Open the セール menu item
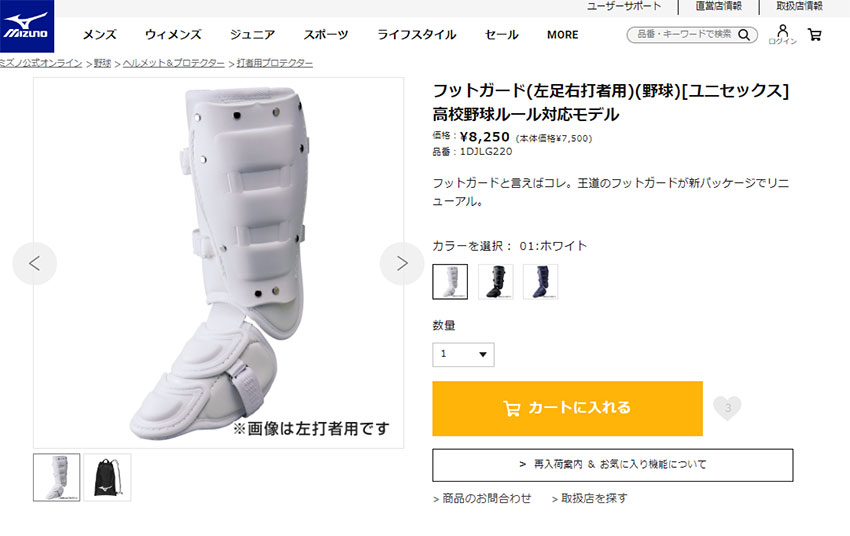Image resolution: width=850 pixels, height=536 pixels. 501,35
